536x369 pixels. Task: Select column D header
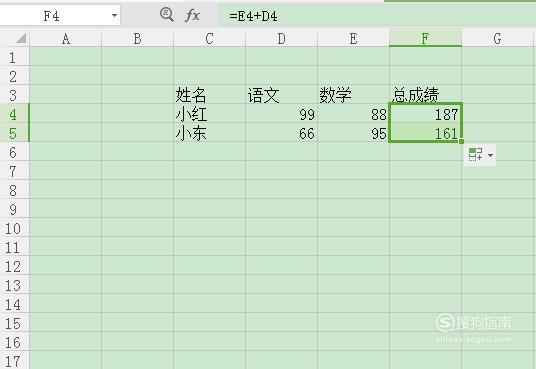pyautogui.click(x=281, y=39)
